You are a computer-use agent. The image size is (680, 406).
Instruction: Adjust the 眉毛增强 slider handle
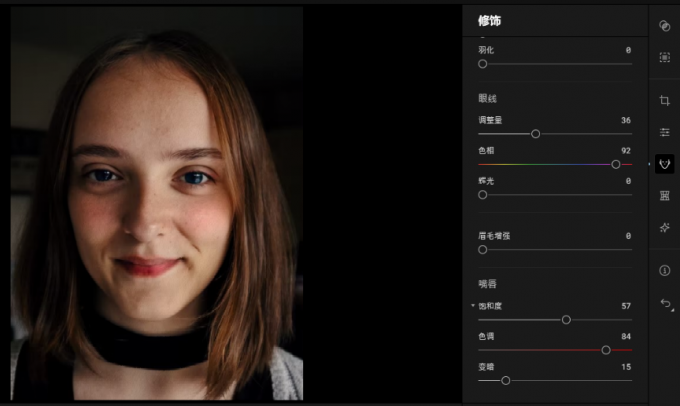[x=483, y=250]
